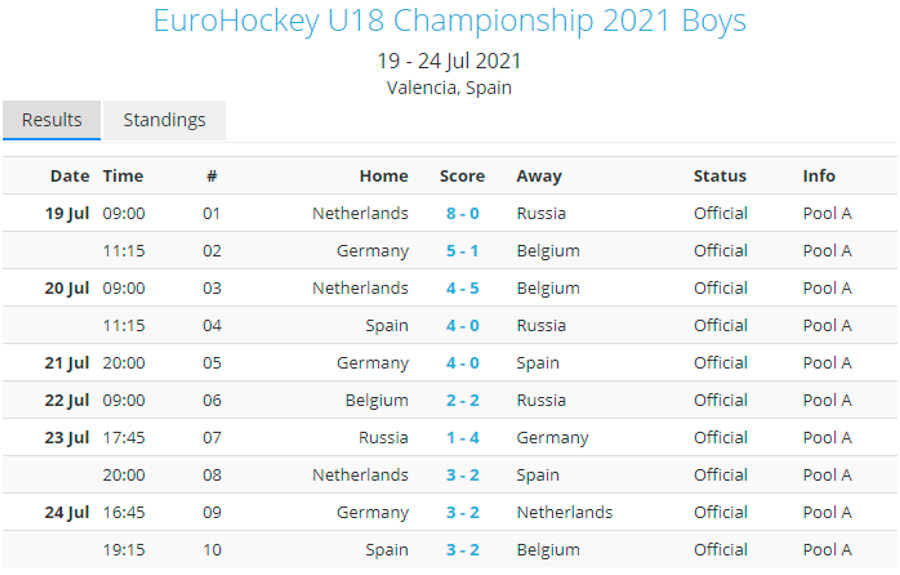The width and height of the screenshot is (900, 575).
Task: Switch to the Standings tab
Action: (164, 120)
